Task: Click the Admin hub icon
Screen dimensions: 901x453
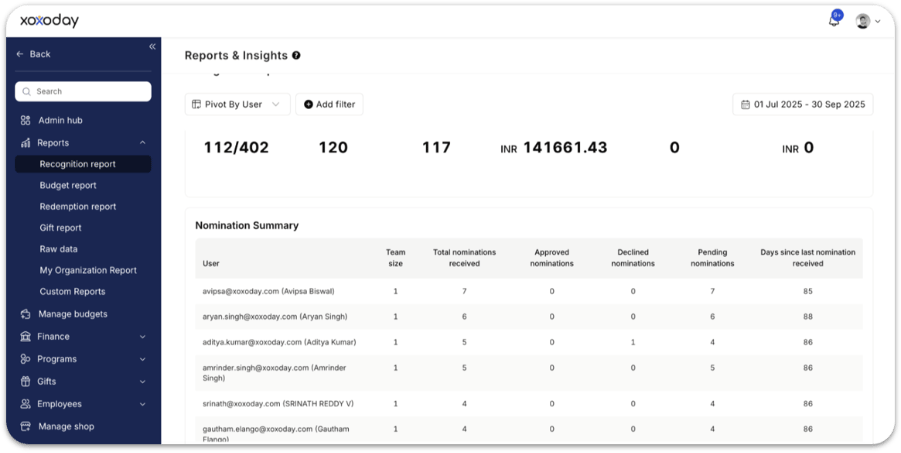Action: tap(25, 120)
